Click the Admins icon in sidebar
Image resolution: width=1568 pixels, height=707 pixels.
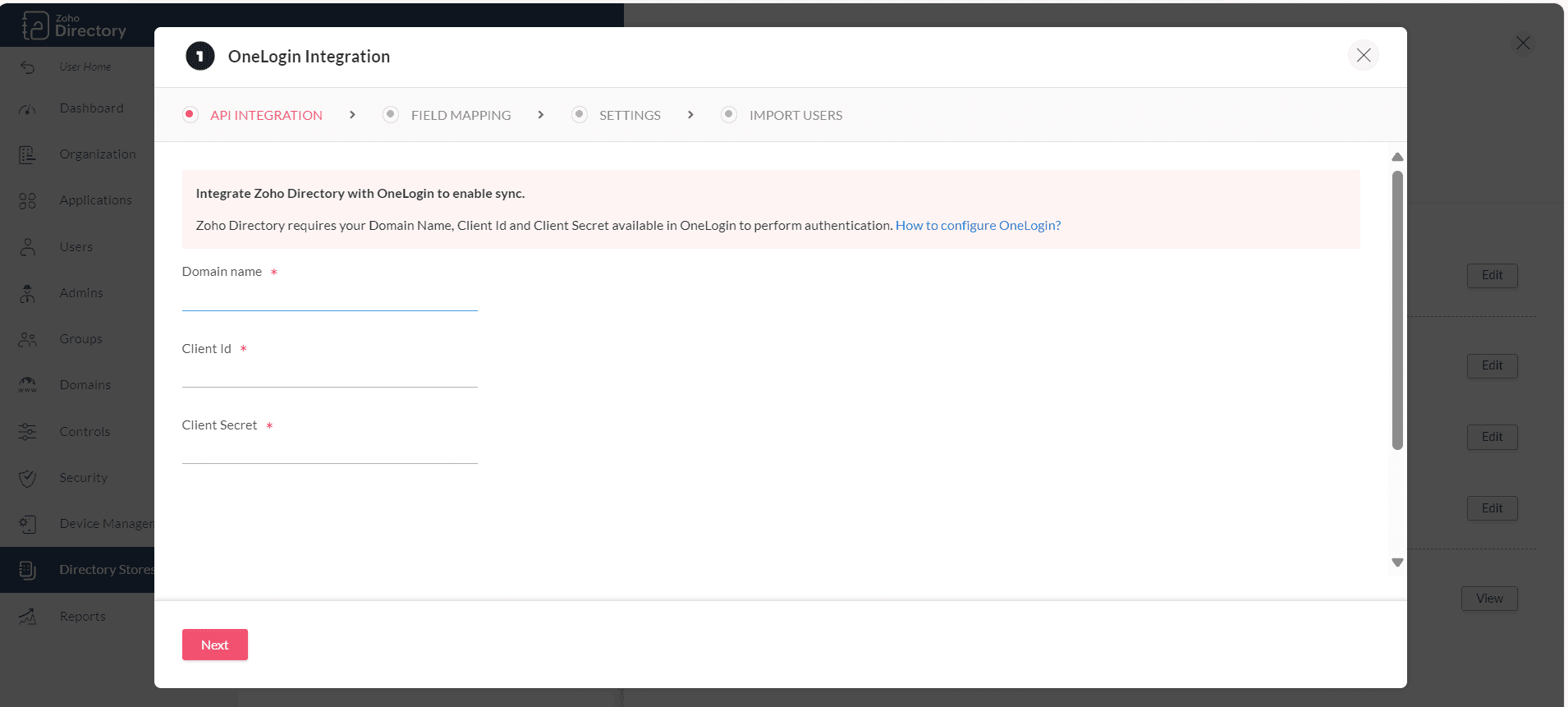(28, 293)
